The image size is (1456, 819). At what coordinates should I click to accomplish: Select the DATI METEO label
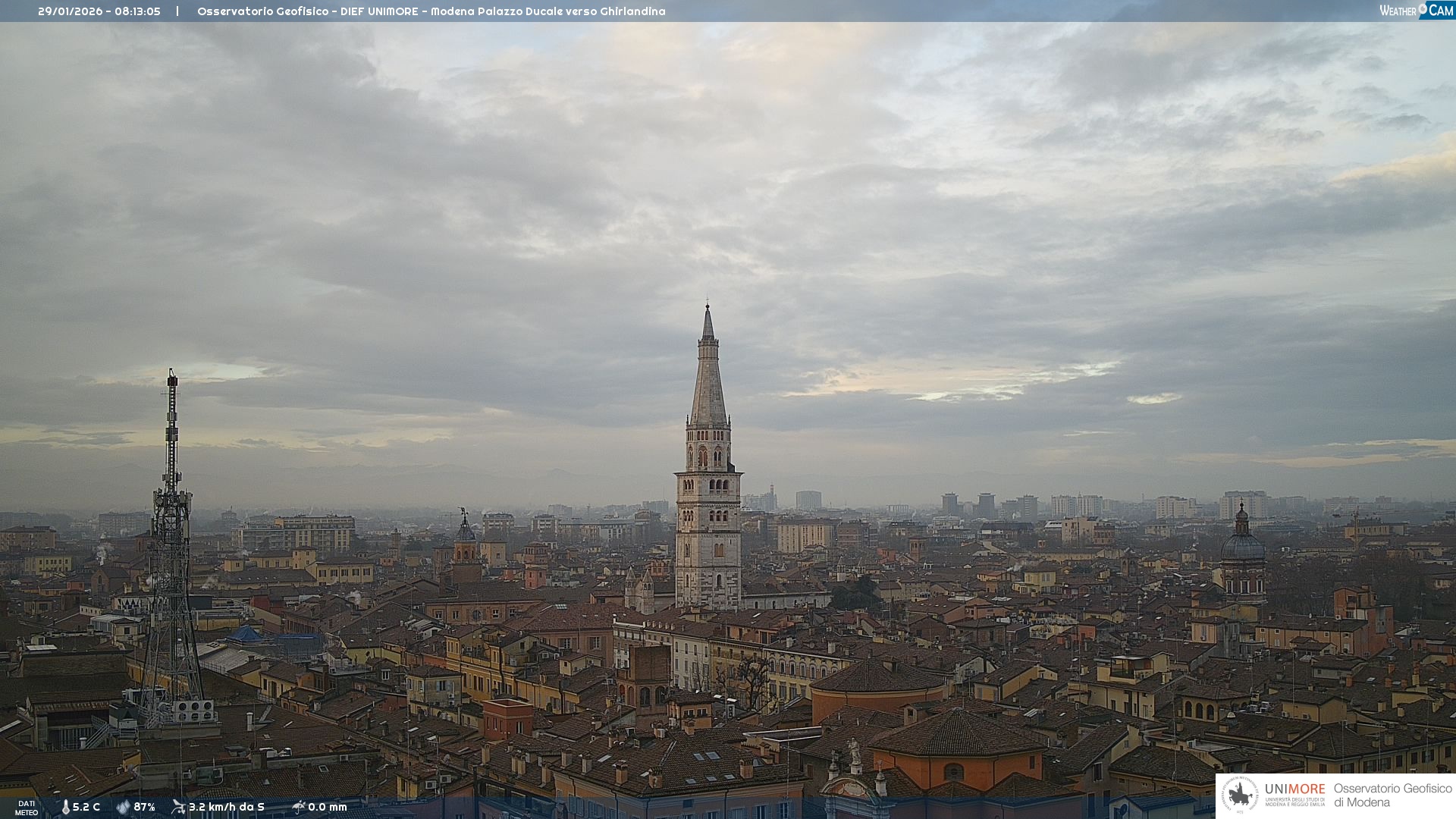point(27,808)
